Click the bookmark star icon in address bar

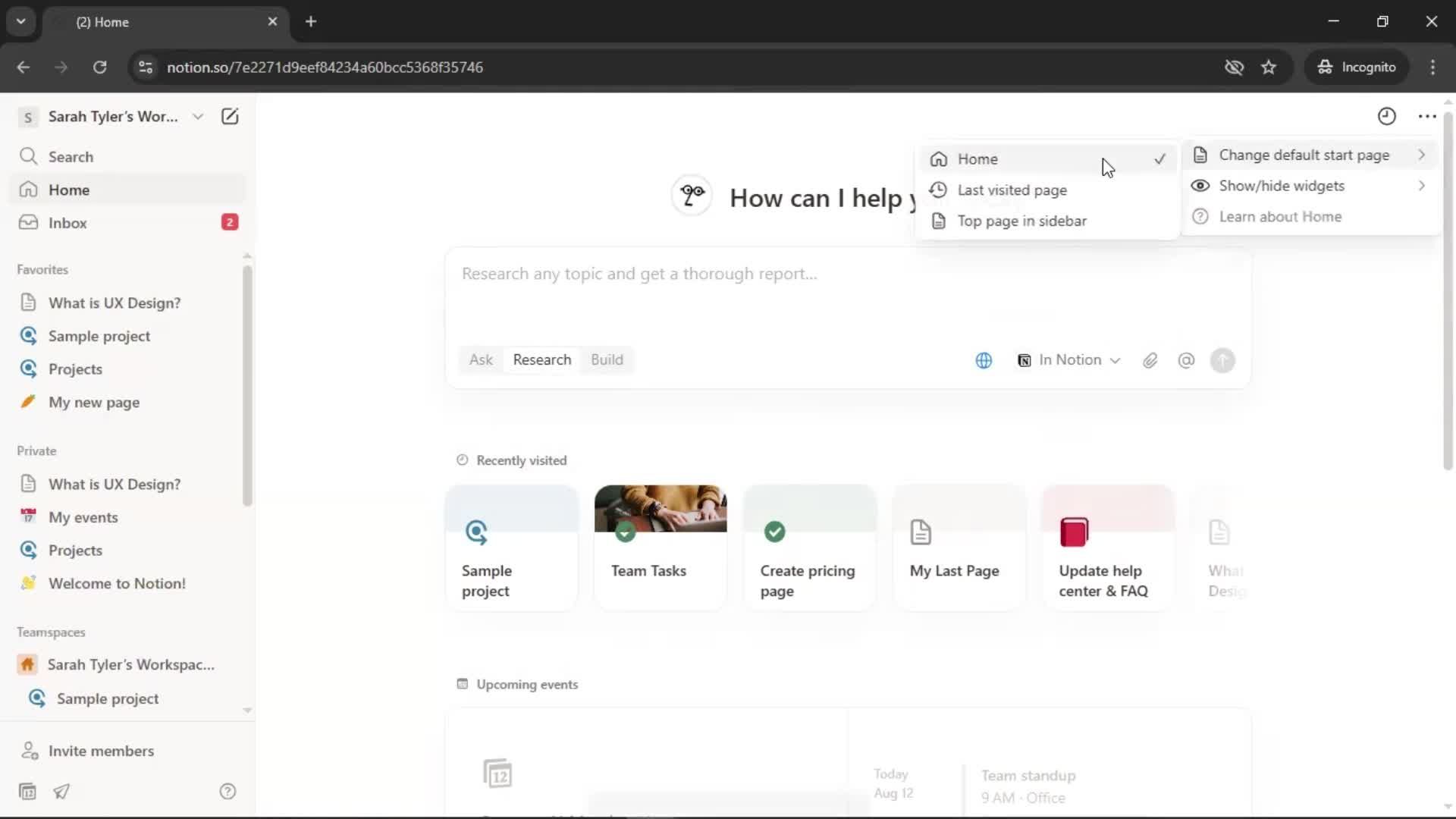click(x=1269, y=67)
